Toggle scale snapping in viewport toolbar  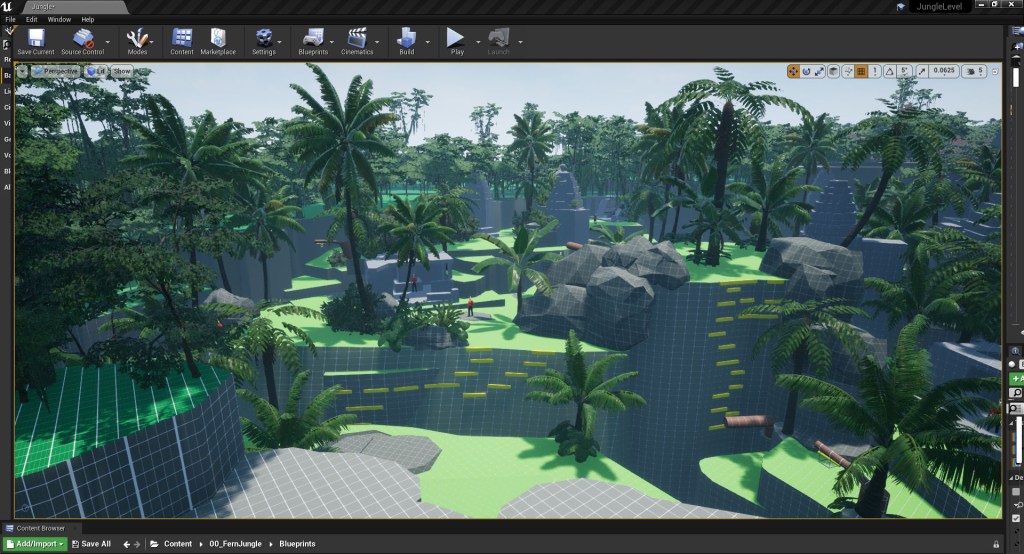(x=921, y=71)
